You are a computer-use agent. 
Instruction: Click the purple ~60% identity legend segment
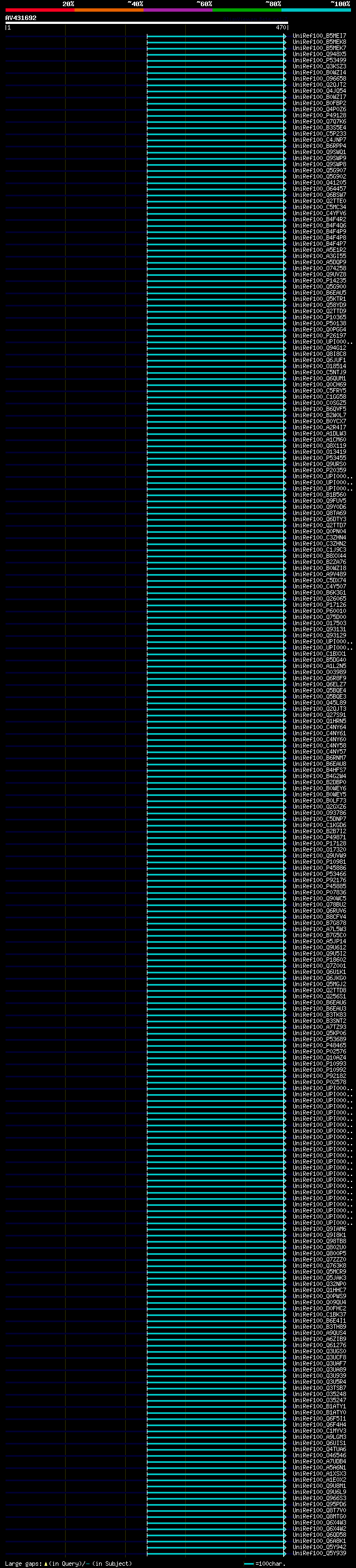[x=177, y=10]
